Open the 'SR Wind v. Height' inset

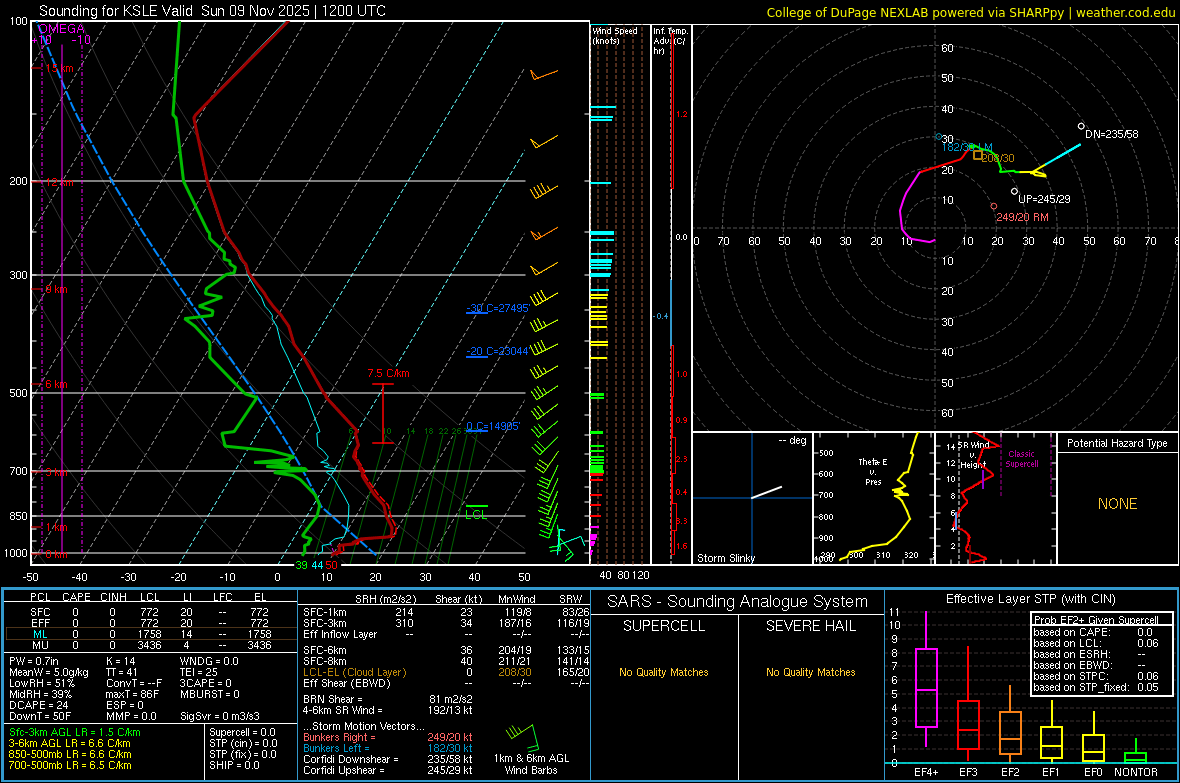click(x=995, y=498)
